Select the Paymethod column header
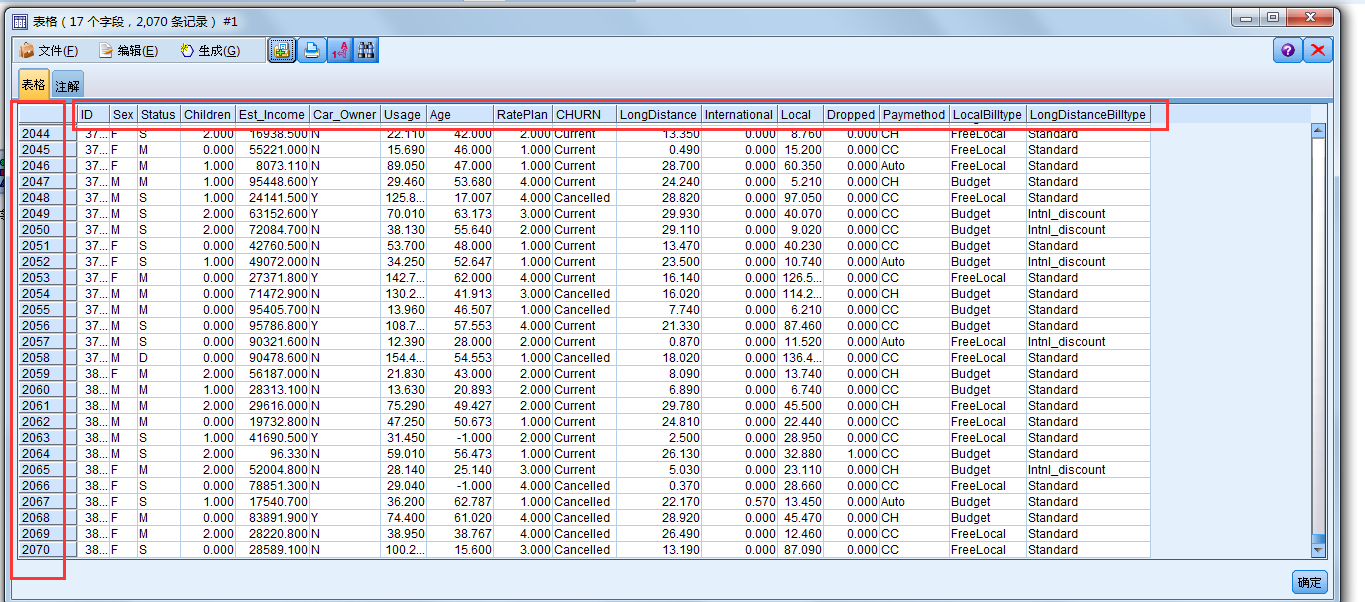The image size is (1365, 602). pos(912,114)
